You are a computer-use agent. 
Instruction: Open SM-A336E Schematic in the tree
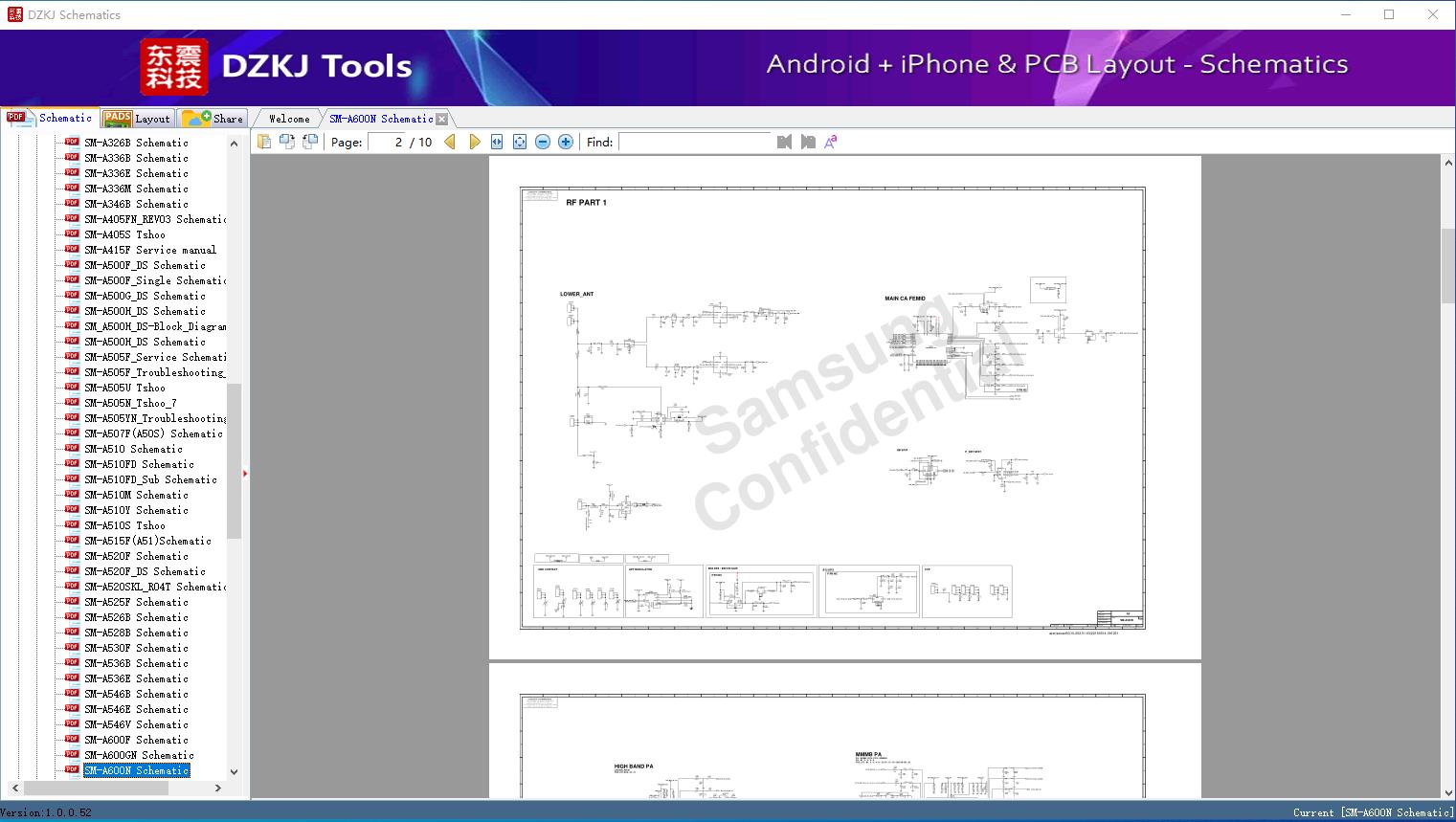[x=136, y=173]
